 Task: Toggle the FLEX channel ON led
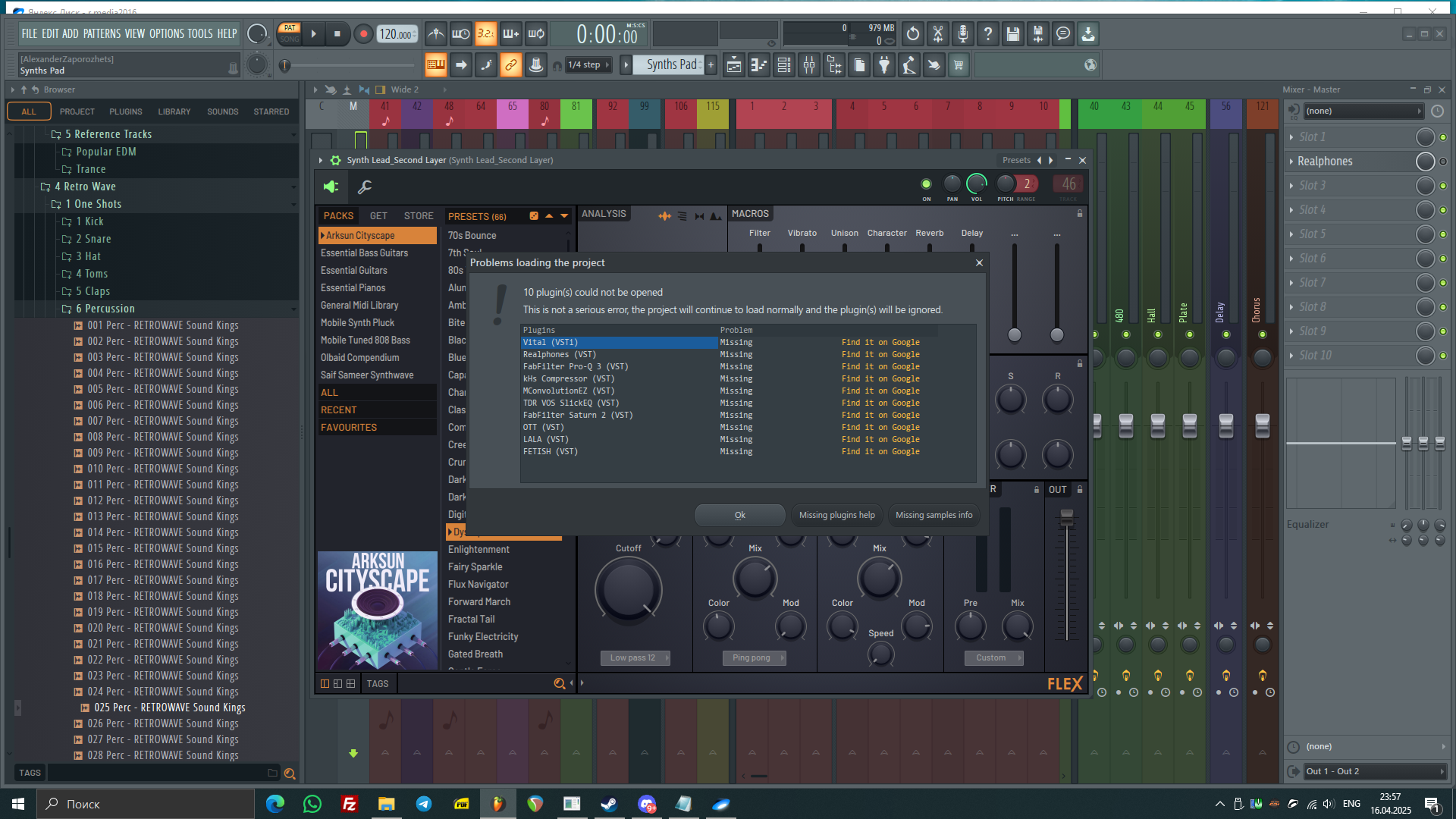(x=926, y=184)
